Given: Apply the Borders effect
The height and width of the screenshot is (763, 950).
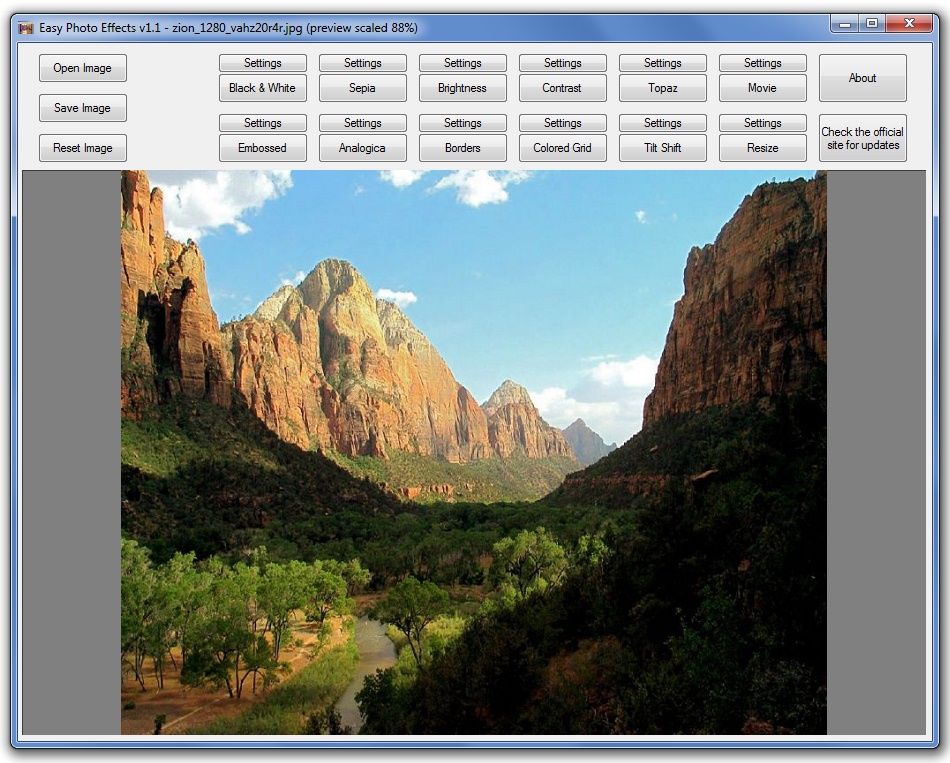Looking at the screenshot, I should click(x=462, y=148).
